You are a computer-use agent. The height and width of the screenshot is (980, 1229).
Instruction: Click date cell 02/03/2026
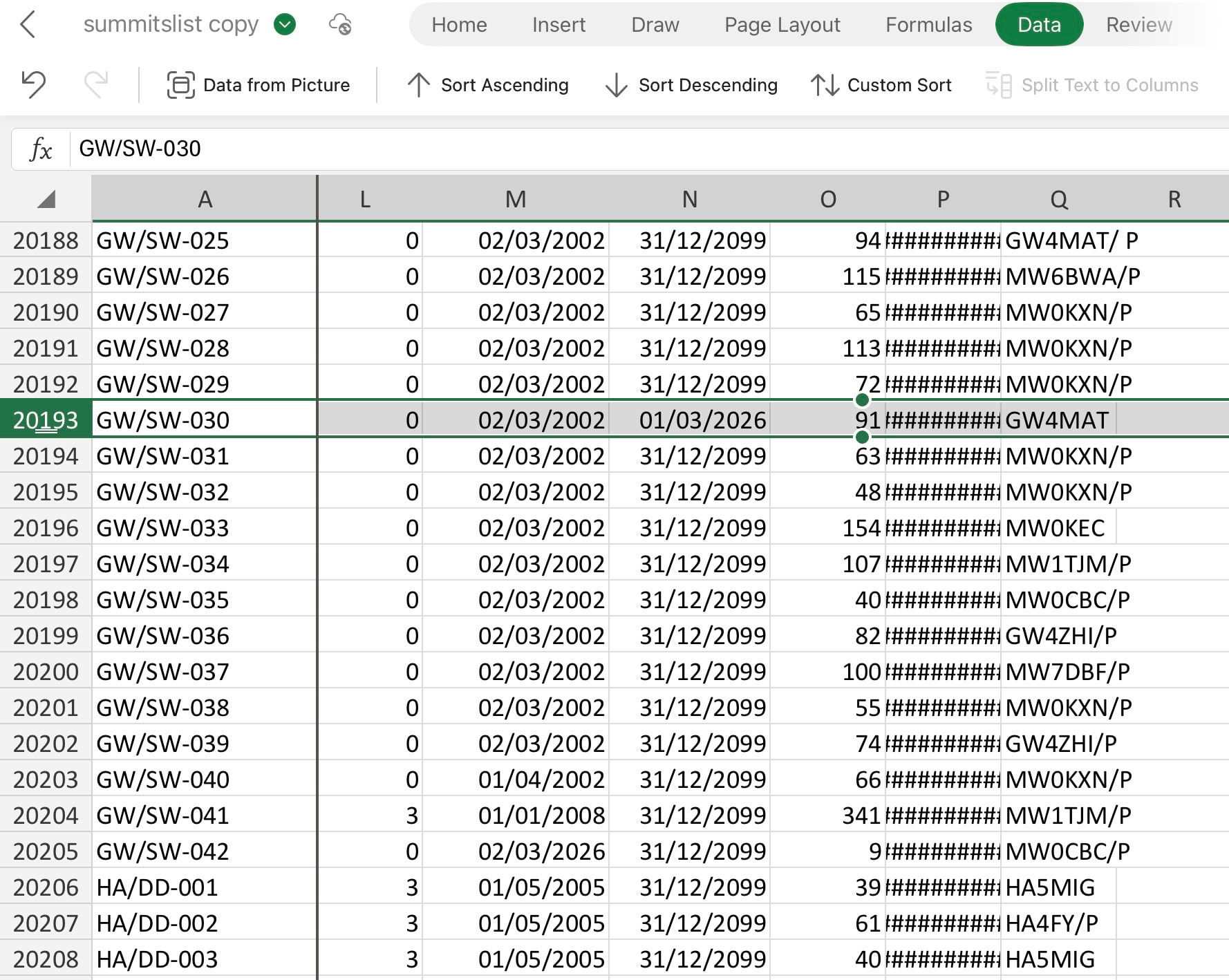click(516, 851)
